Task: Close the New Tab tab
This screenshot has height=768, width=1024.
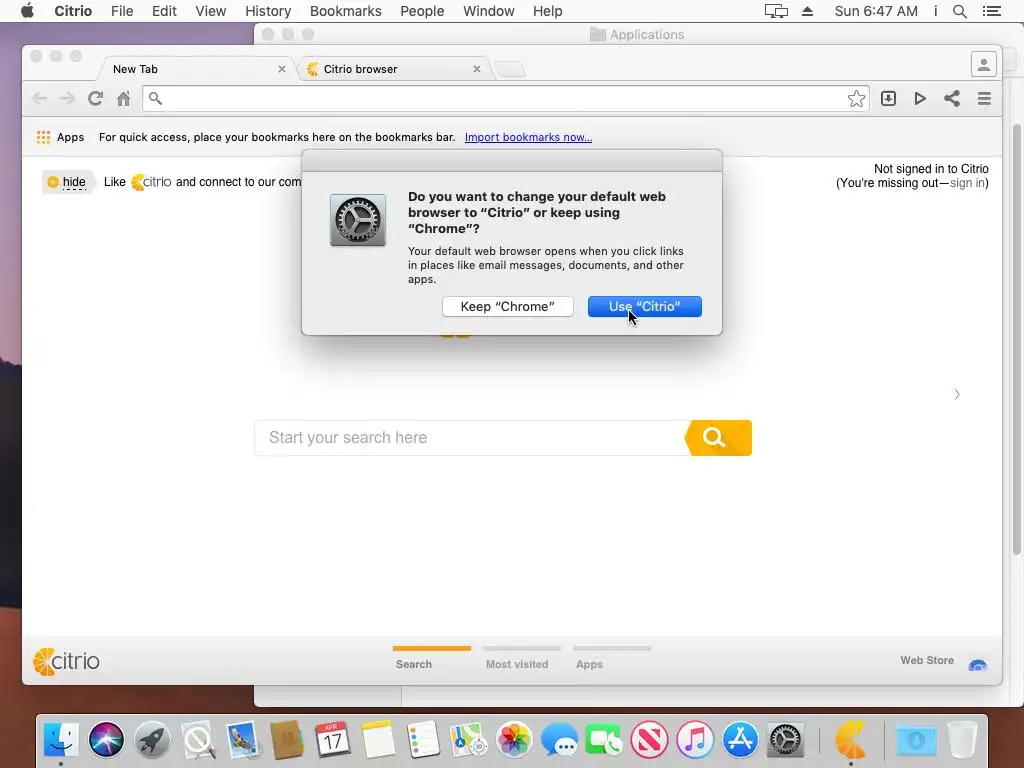Action: coord(281,69)
